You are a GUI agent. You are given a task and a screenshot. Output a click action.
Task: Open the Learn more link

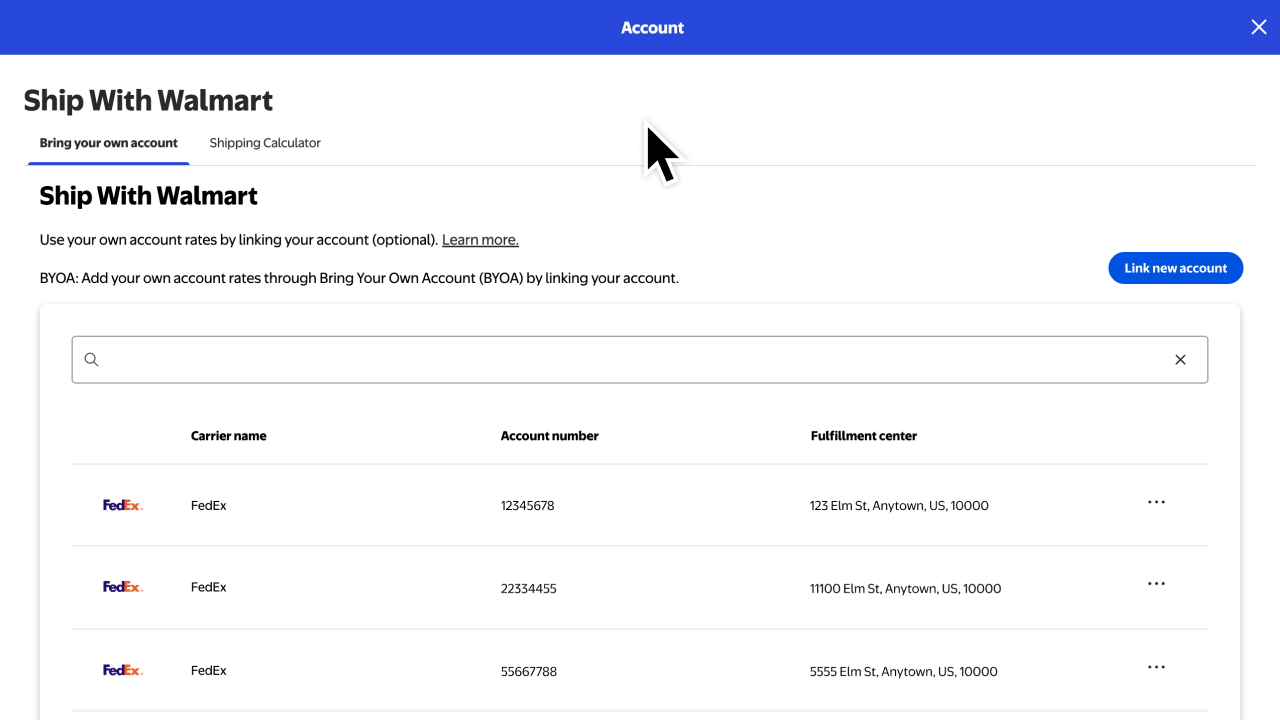click(x=479, y=239)
